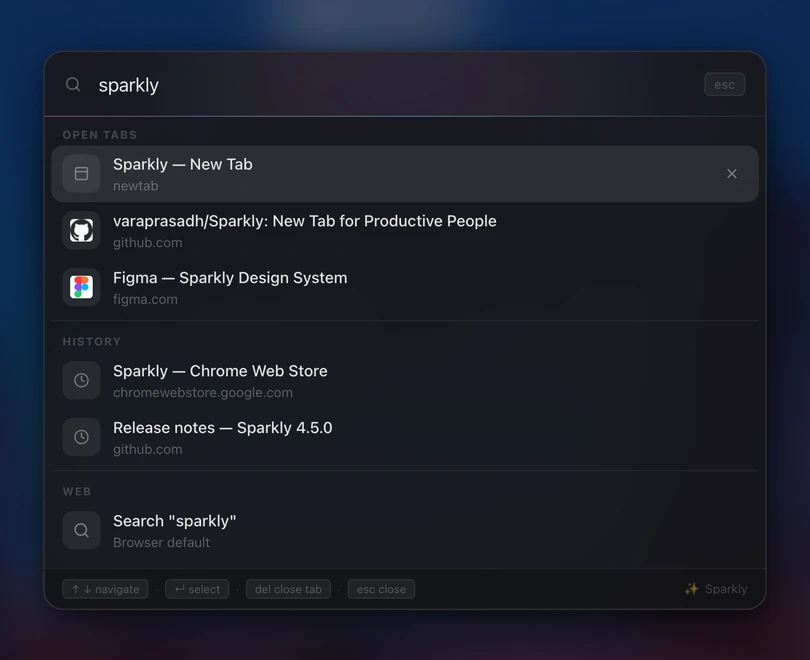810x660 pixels.
Task: Click the WEB section header
Action: (x=77, y=491)
